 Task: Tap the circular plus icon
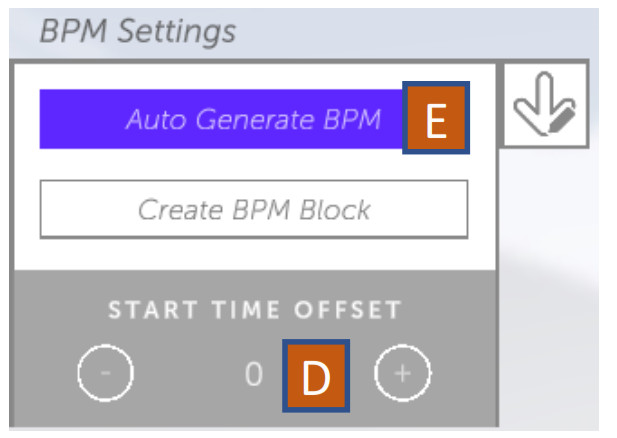click(402, 372)
